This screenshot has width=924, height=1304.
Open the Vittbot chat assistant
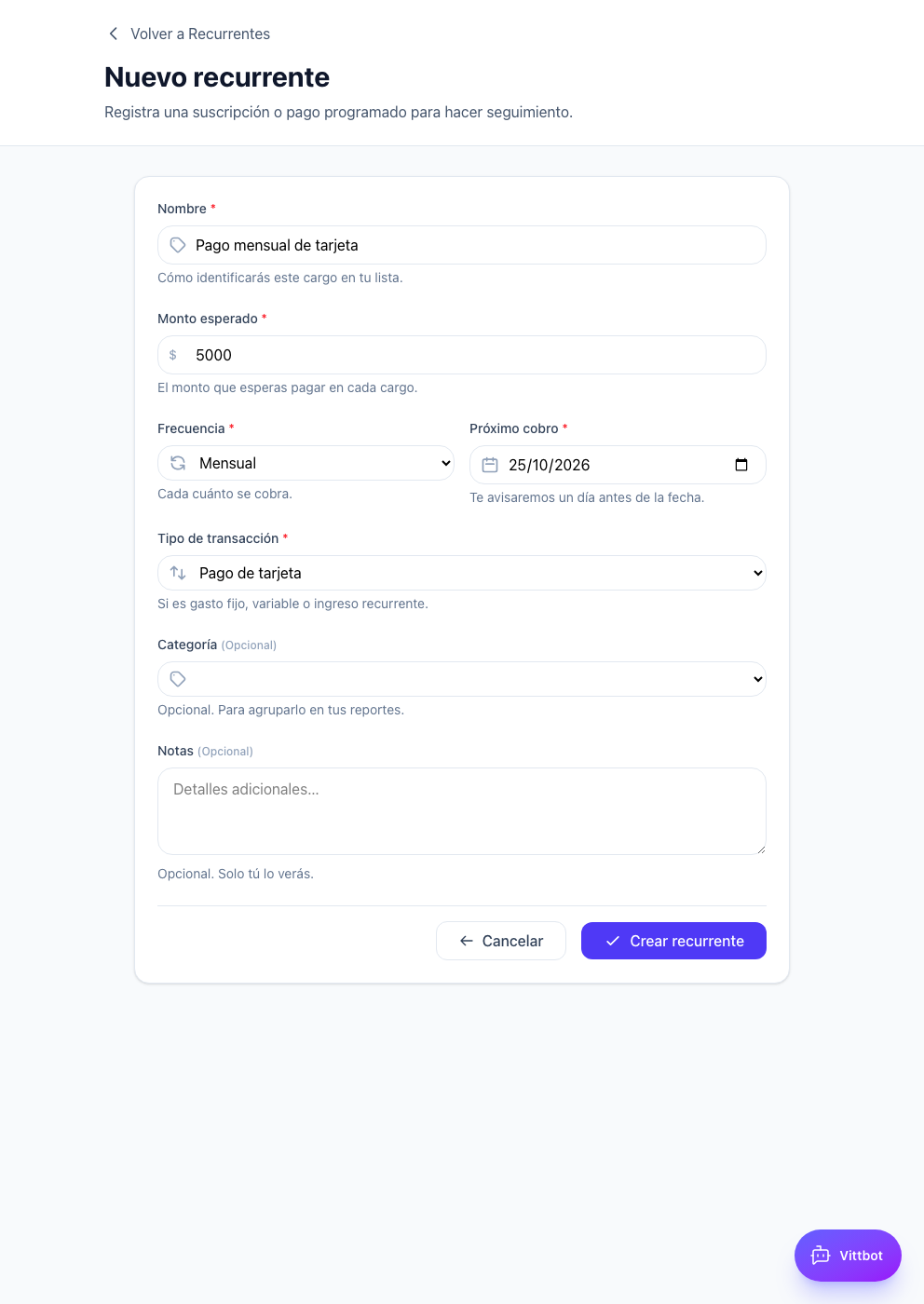tap(848, 1256)
